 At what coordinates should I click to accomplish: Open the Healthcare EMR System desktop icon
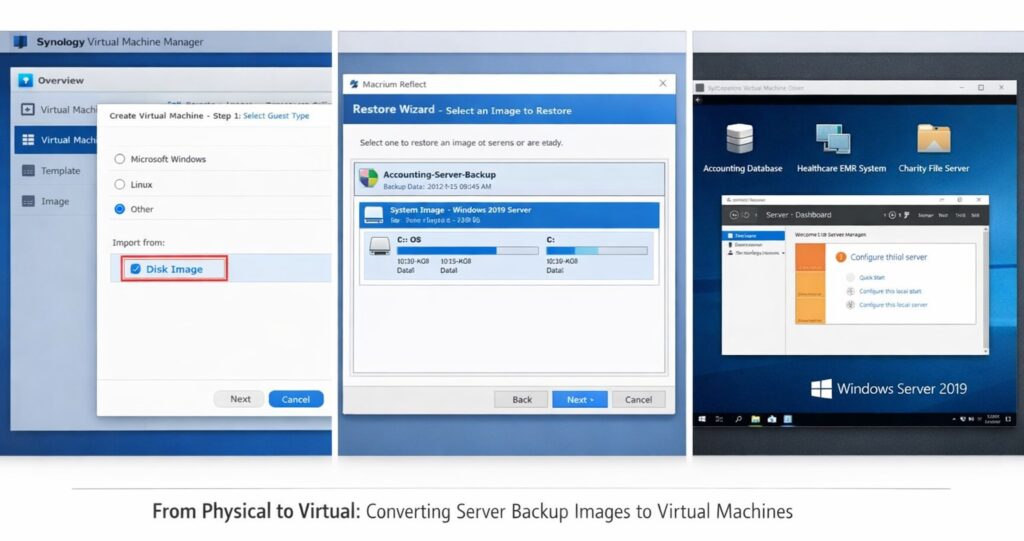(833, 139)
